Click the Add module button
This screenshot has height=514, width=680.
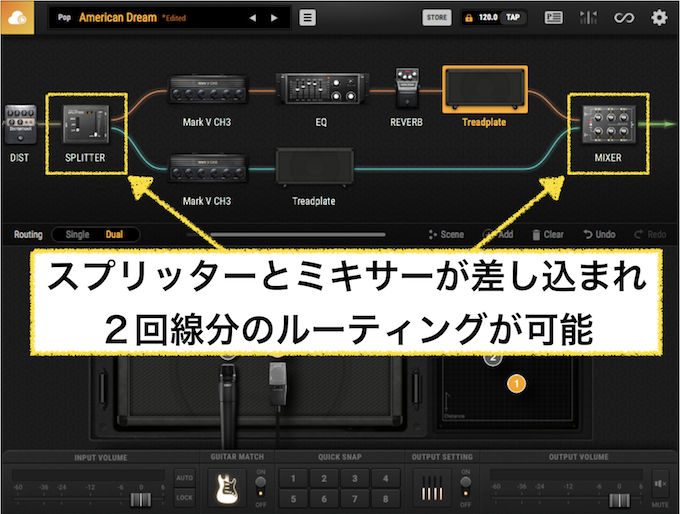click(x=498, y=234)
